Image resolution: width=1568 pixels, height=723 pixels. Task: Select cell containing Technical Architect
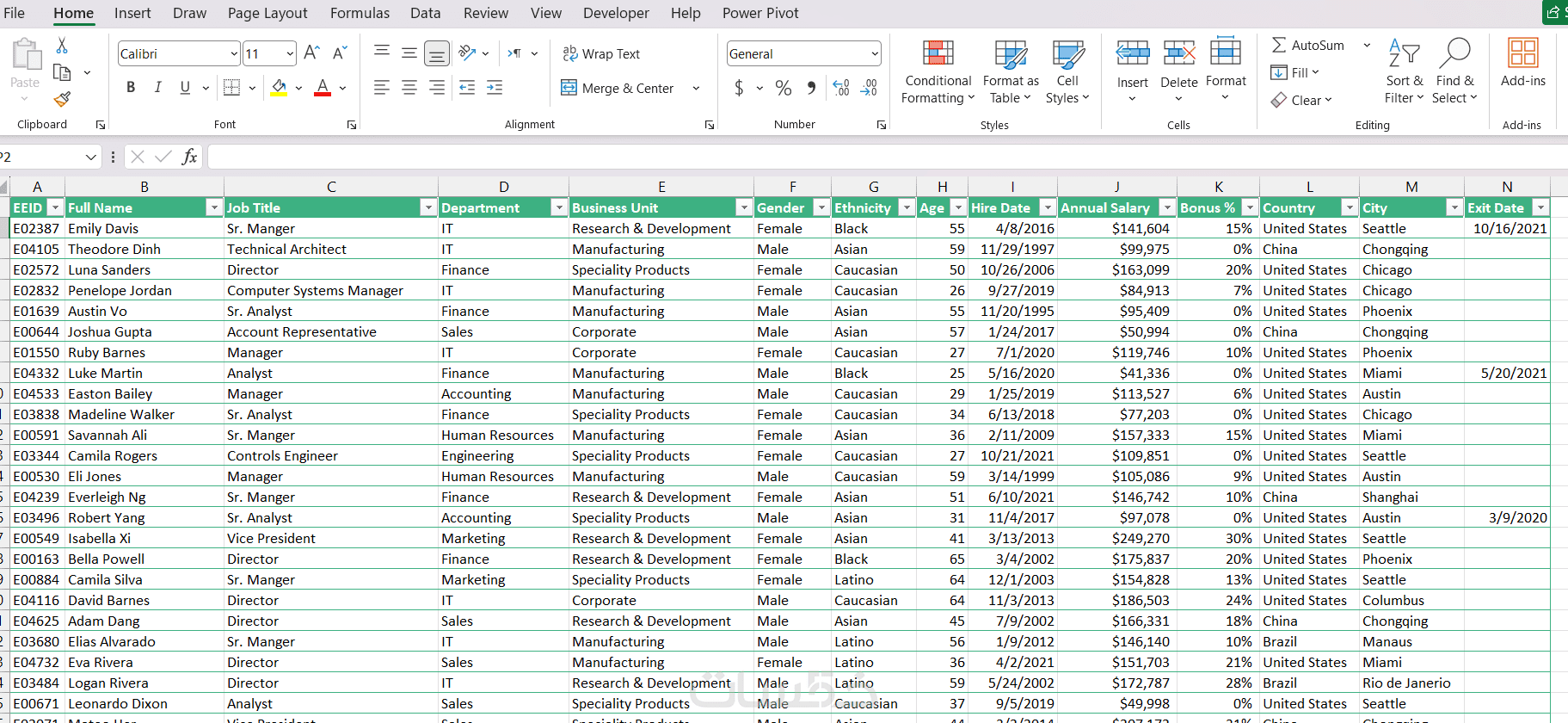[x=331, y=249]
